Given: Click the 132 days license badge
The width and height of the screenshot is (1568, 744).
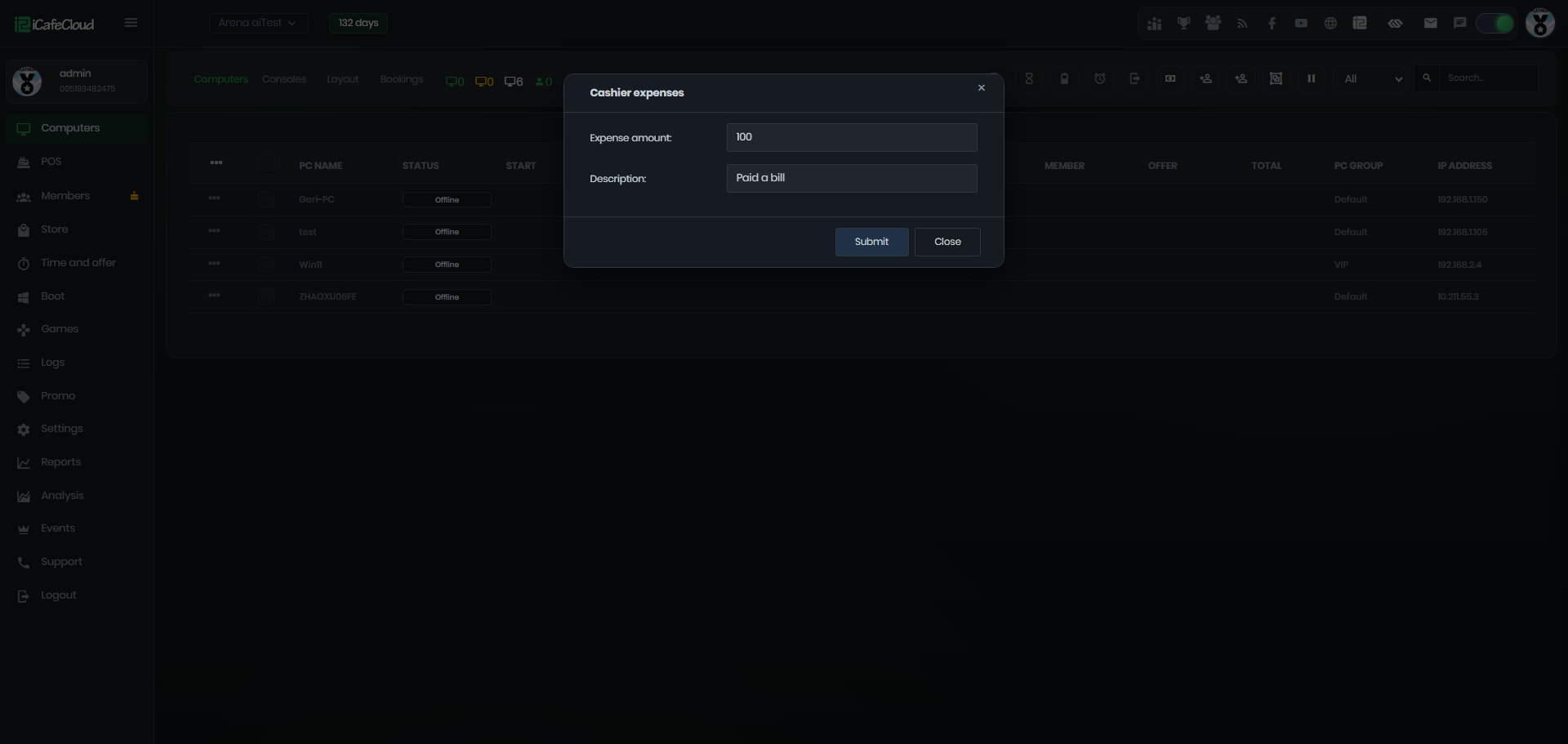Looking at the screenshot, I should (x=359, y=23).
